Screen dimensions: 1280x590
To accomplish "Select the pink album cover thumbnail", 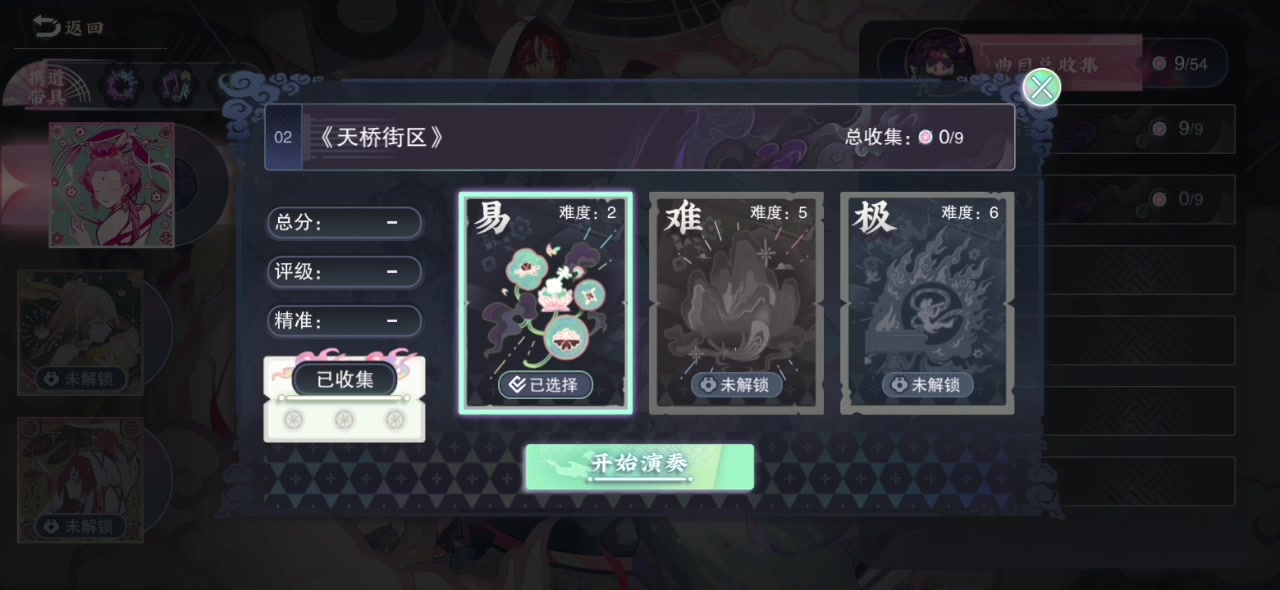I will coord(112,185).
